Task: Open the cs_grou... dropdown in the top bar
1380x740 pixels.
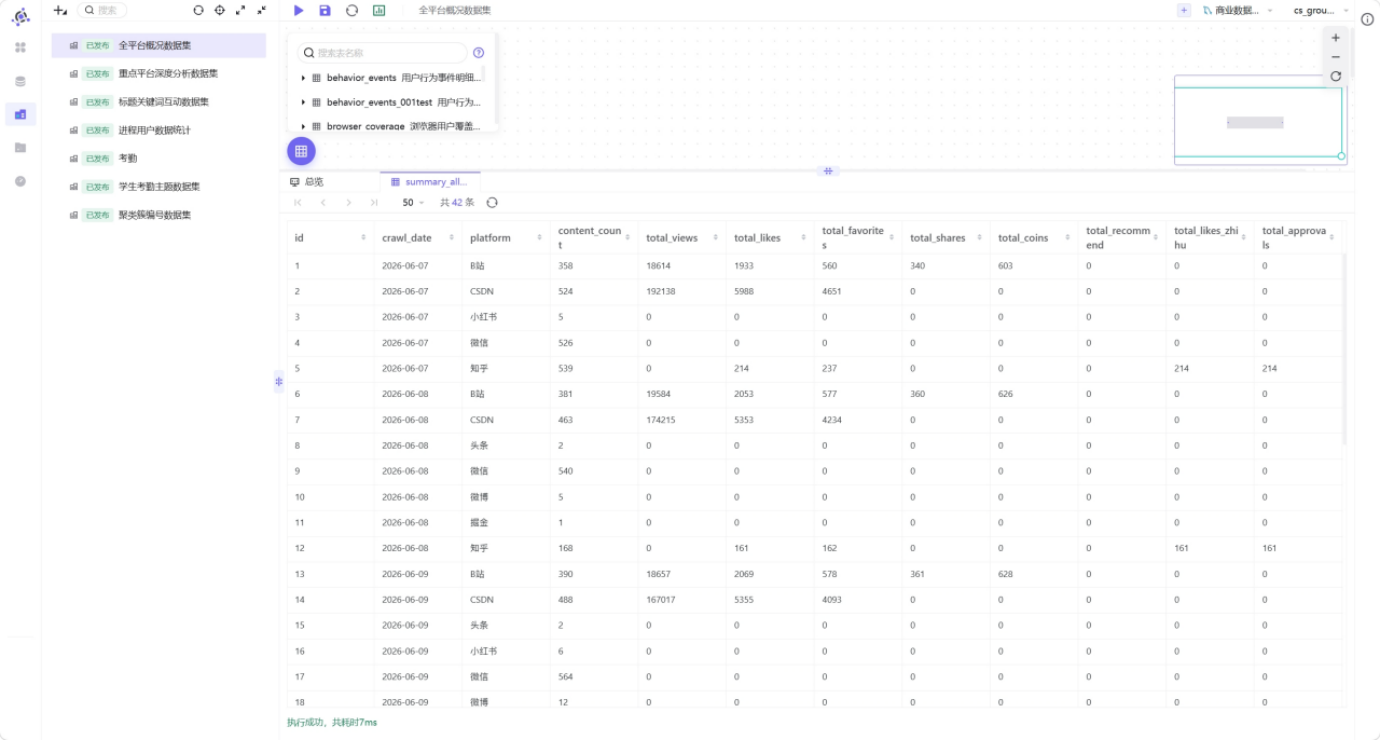Action: click(1321, 10)
